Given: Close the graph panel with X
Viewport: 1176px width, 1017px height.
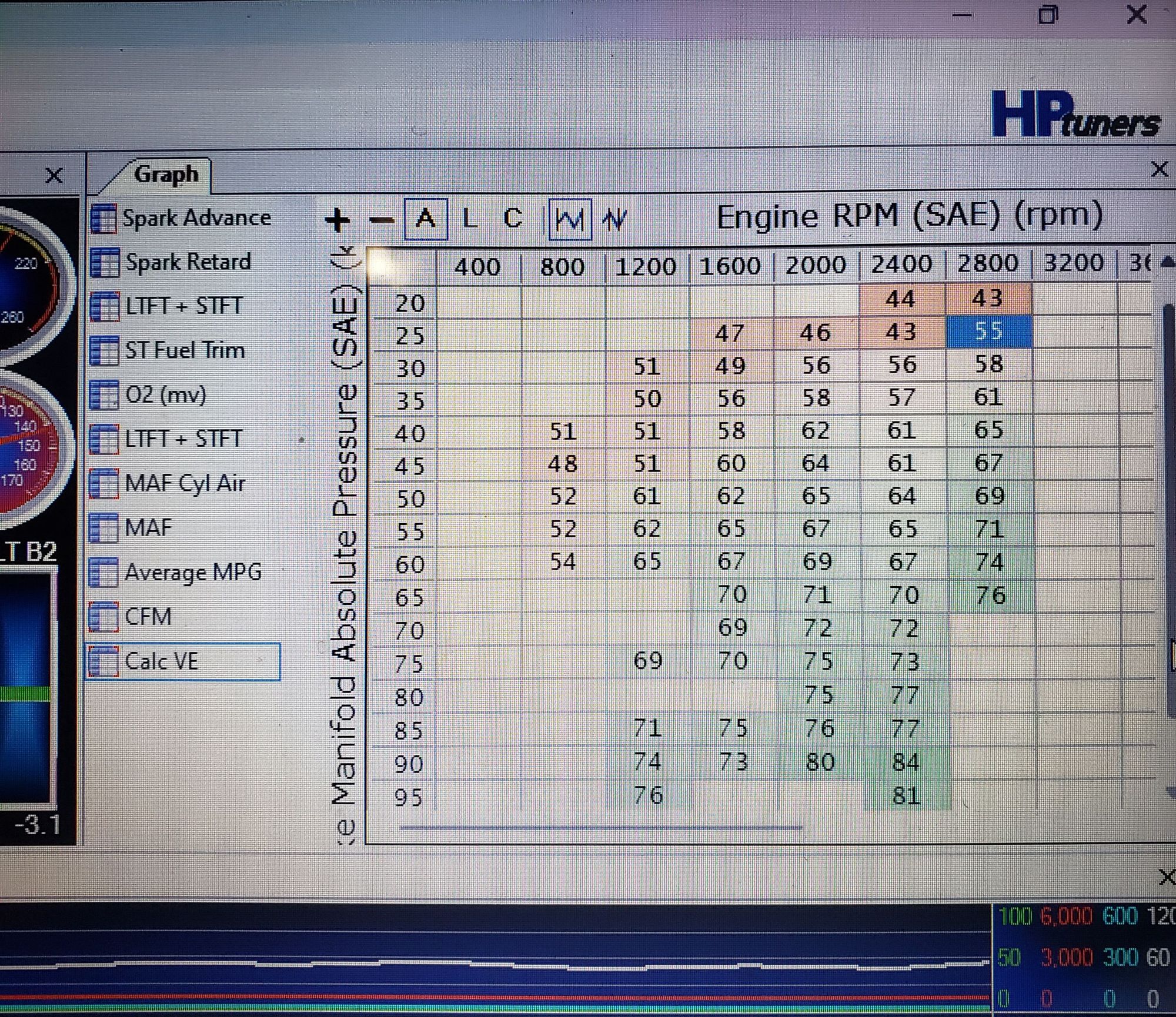Looking at the screenshot, I should [1159, 169].
